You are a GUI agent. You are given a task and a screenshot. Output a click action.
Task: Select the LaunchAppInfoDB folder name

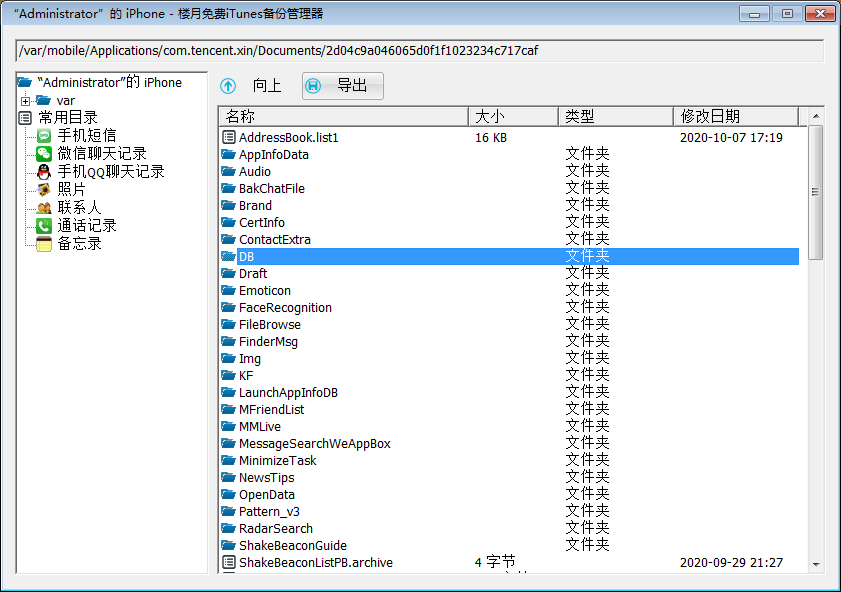[x=289, y=393]
